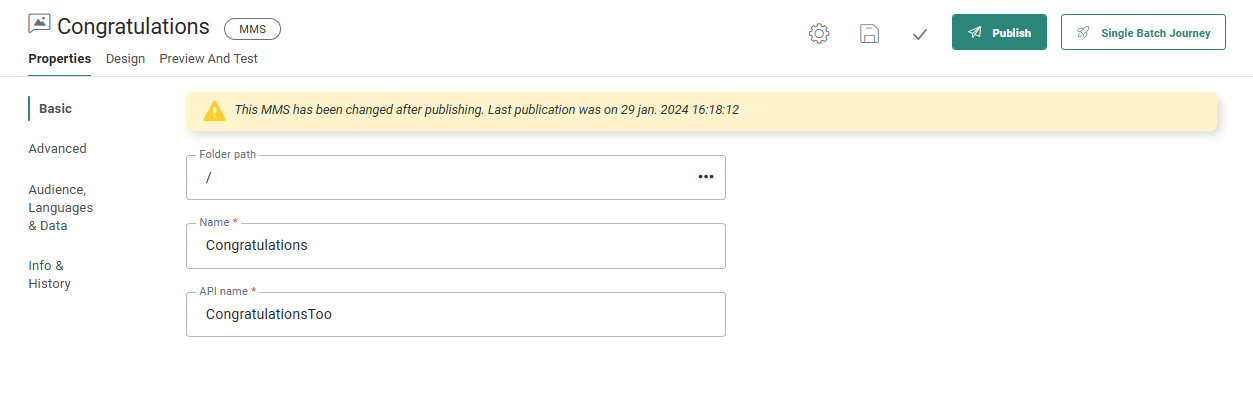Open Audience, Languages & Data section
1253x403 pixels.
point(60,207)
